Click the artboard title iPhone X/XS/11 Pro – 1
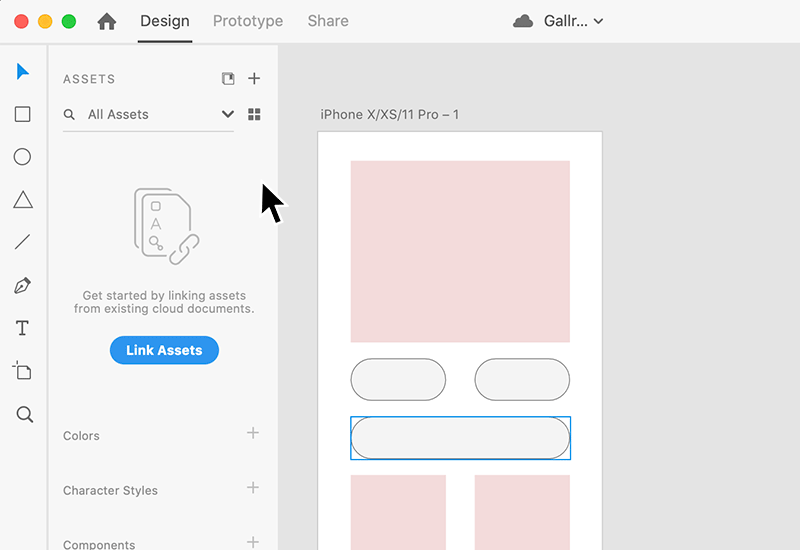 click(390, 115)
